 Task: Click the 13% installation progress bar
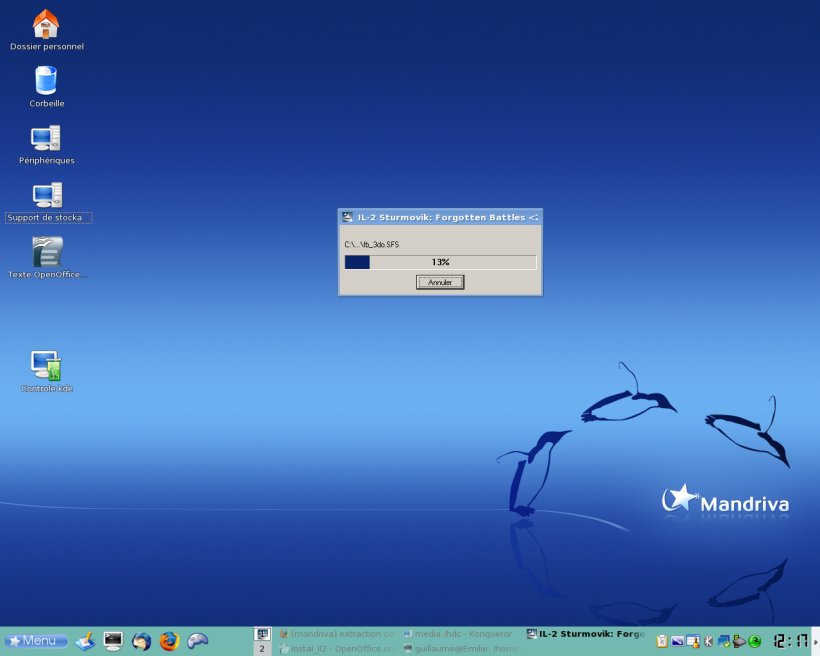click(440, 262)
